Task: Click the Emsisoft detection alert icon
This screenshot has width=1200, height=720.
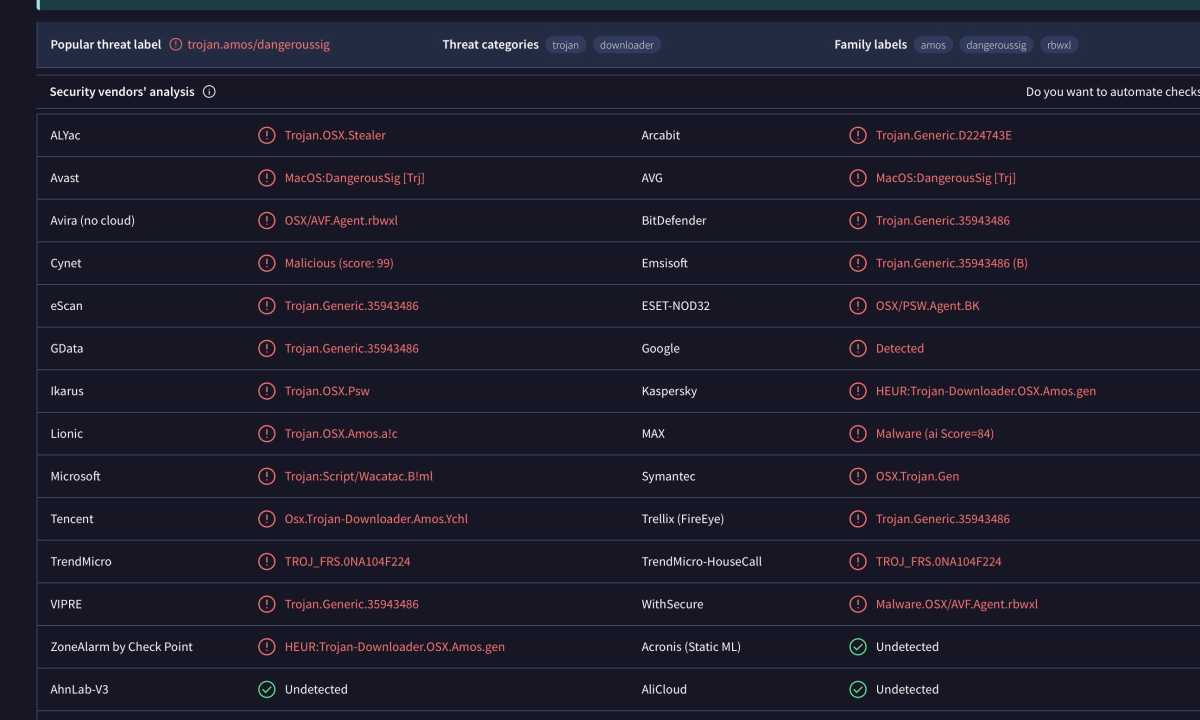Action: point(858,263)
